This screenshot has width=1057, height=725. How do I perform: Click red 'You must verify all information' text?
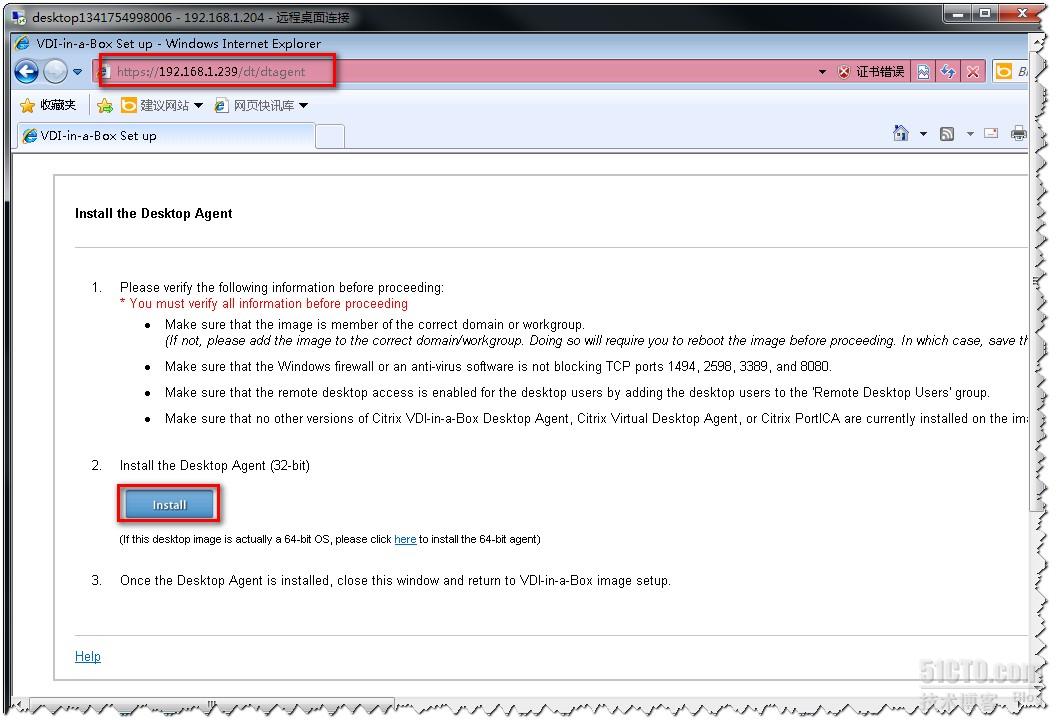click(264, 303)
